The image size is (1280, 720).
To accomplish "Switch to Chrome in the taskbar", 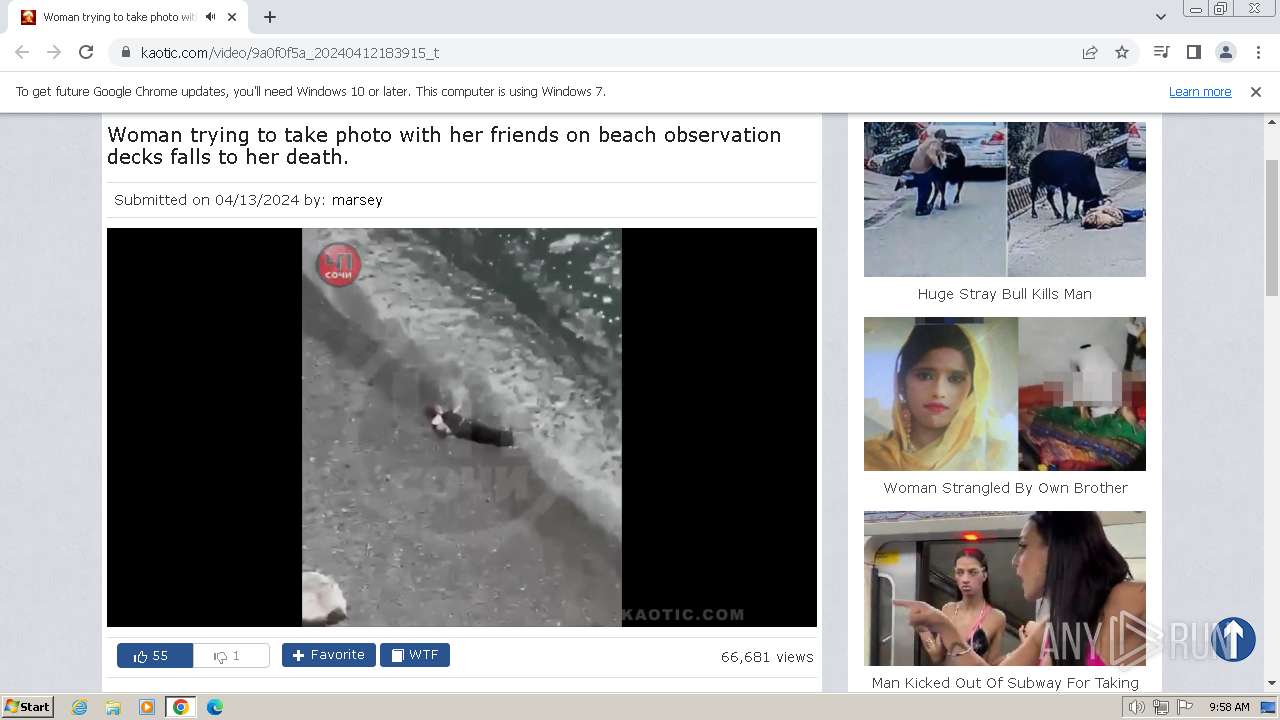I will tap(180, 707).
